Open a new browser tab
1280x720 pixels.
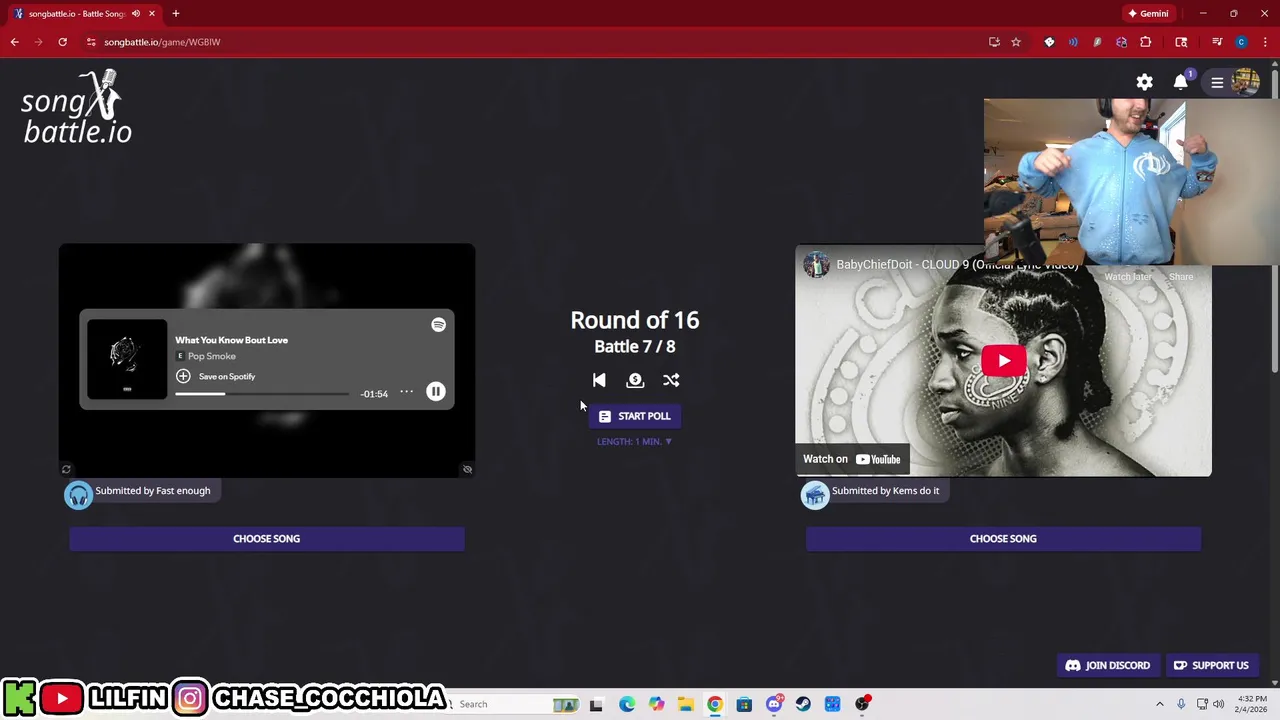(x=175, y=14)
